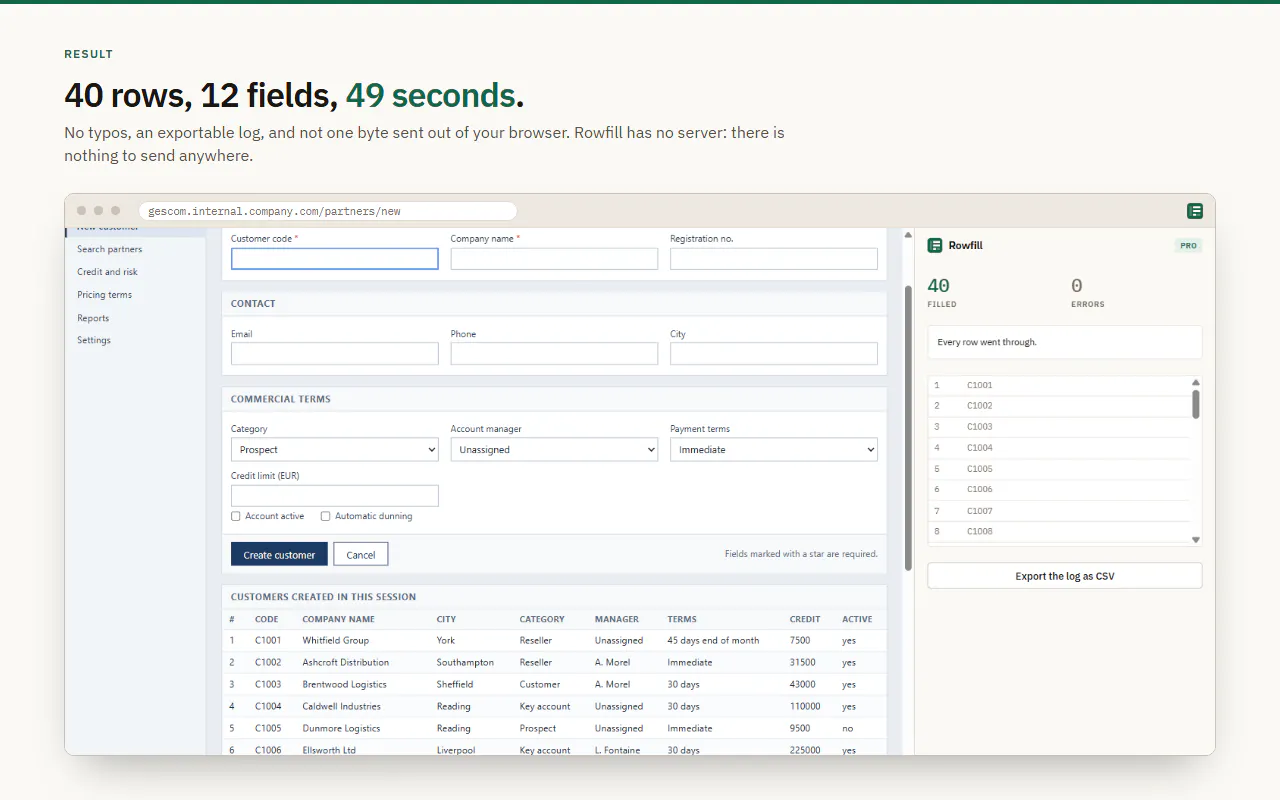Image resolution: width=1280 pixels, height=800 pixels.
Task: Click Export the log as CSV
Action: pyautogui.click(x=1065, y=576)
